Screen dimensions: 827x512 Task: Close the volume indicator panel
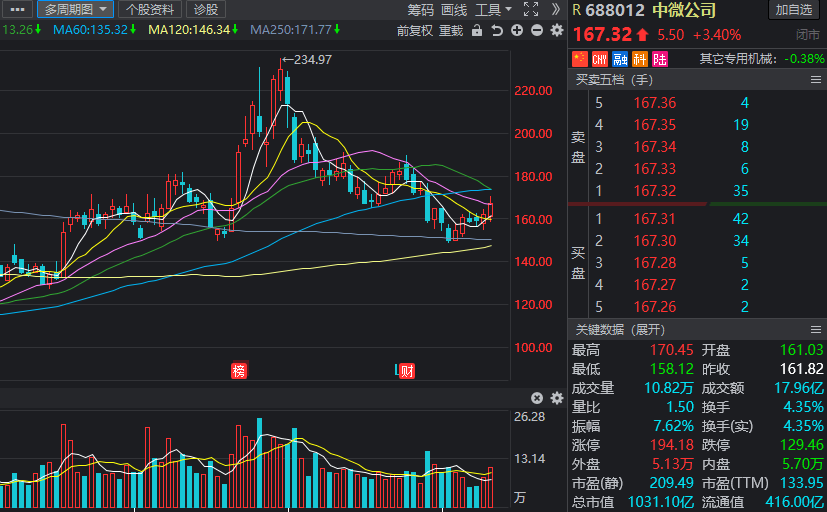537,398
